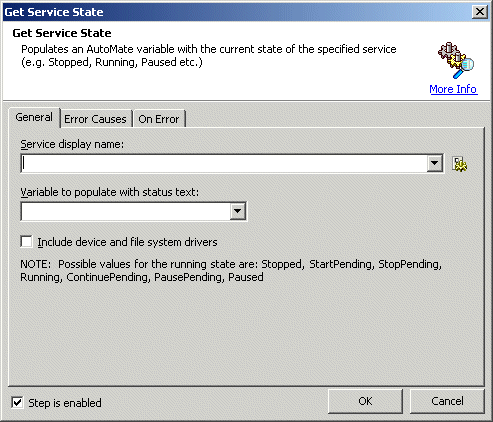
Task: Close the Get Service State dialog
Action: tap(480, 12)
